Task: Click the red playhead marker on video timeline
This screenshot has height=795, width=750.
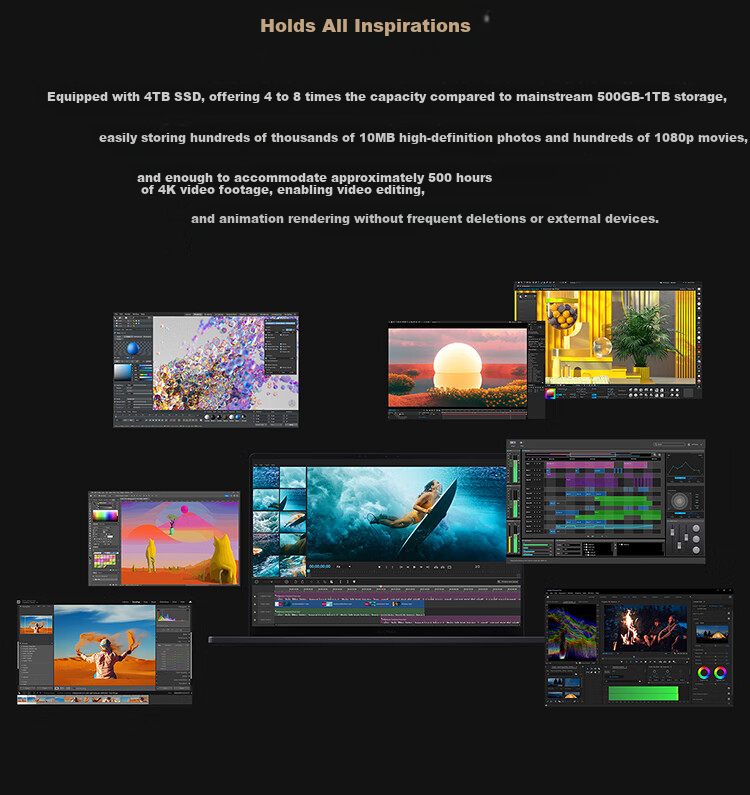Action: (381, 587)
